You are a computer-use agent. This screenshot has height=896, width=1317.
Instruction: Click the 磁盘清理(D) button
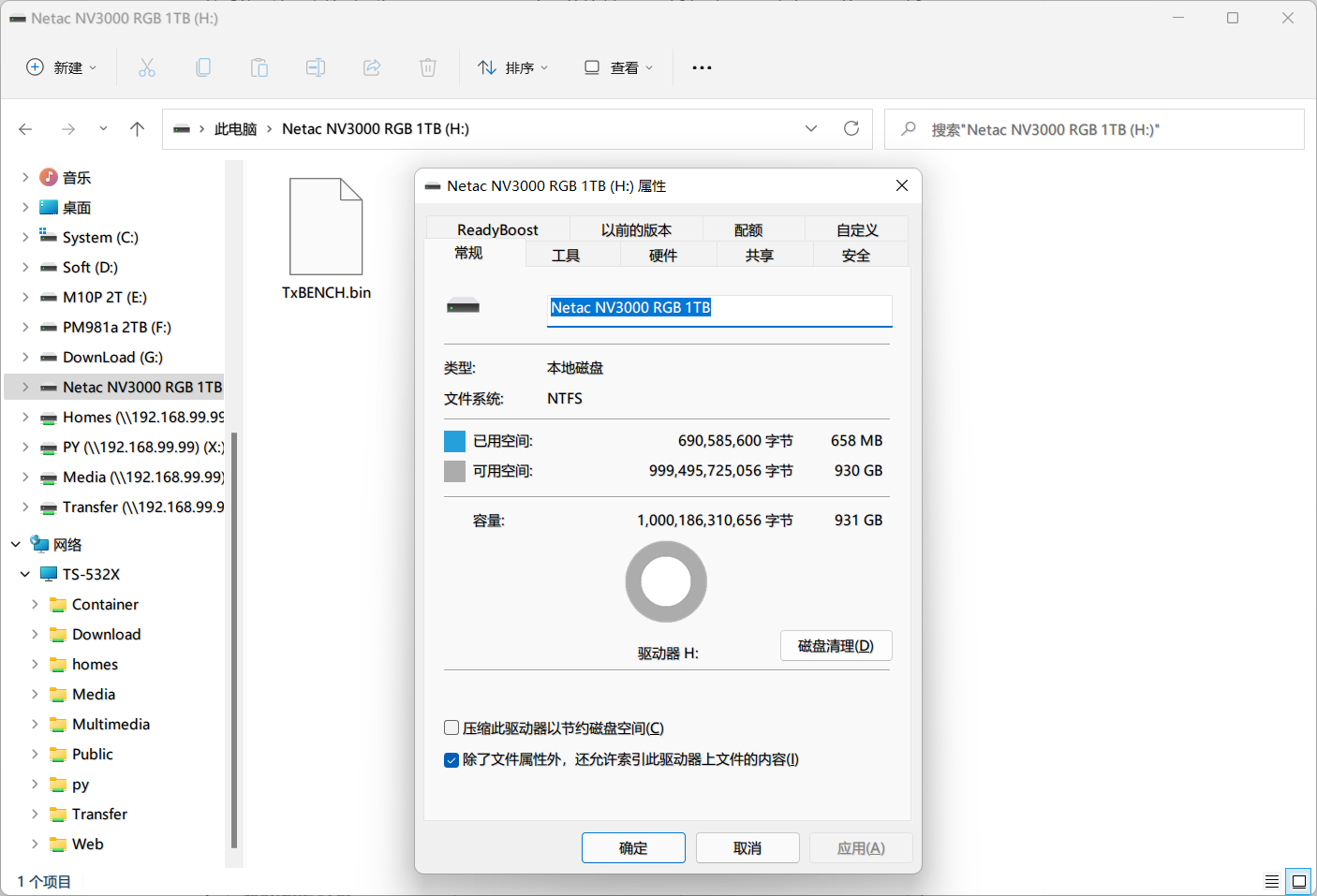click(836, 645)
